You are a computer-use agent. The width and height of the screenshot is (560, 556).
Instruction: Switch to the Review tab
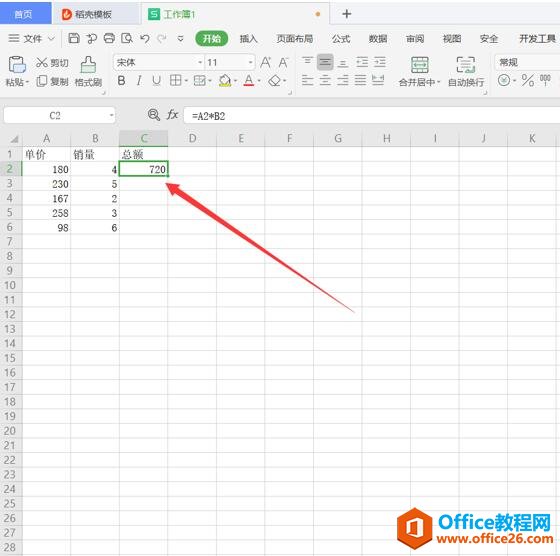coord(415,38)
